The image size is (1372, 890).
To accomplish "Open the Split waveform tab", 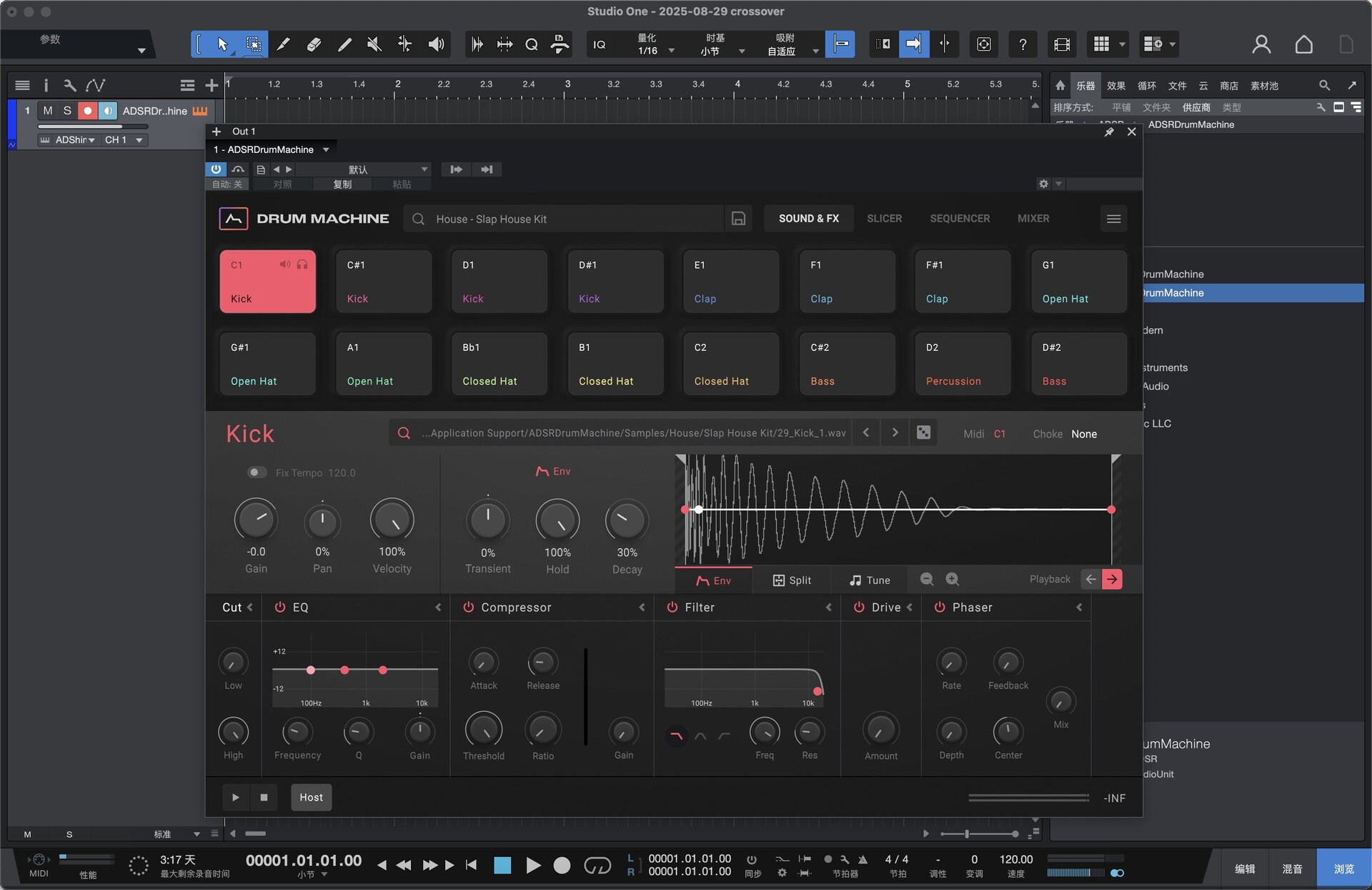I will point(792,580).
